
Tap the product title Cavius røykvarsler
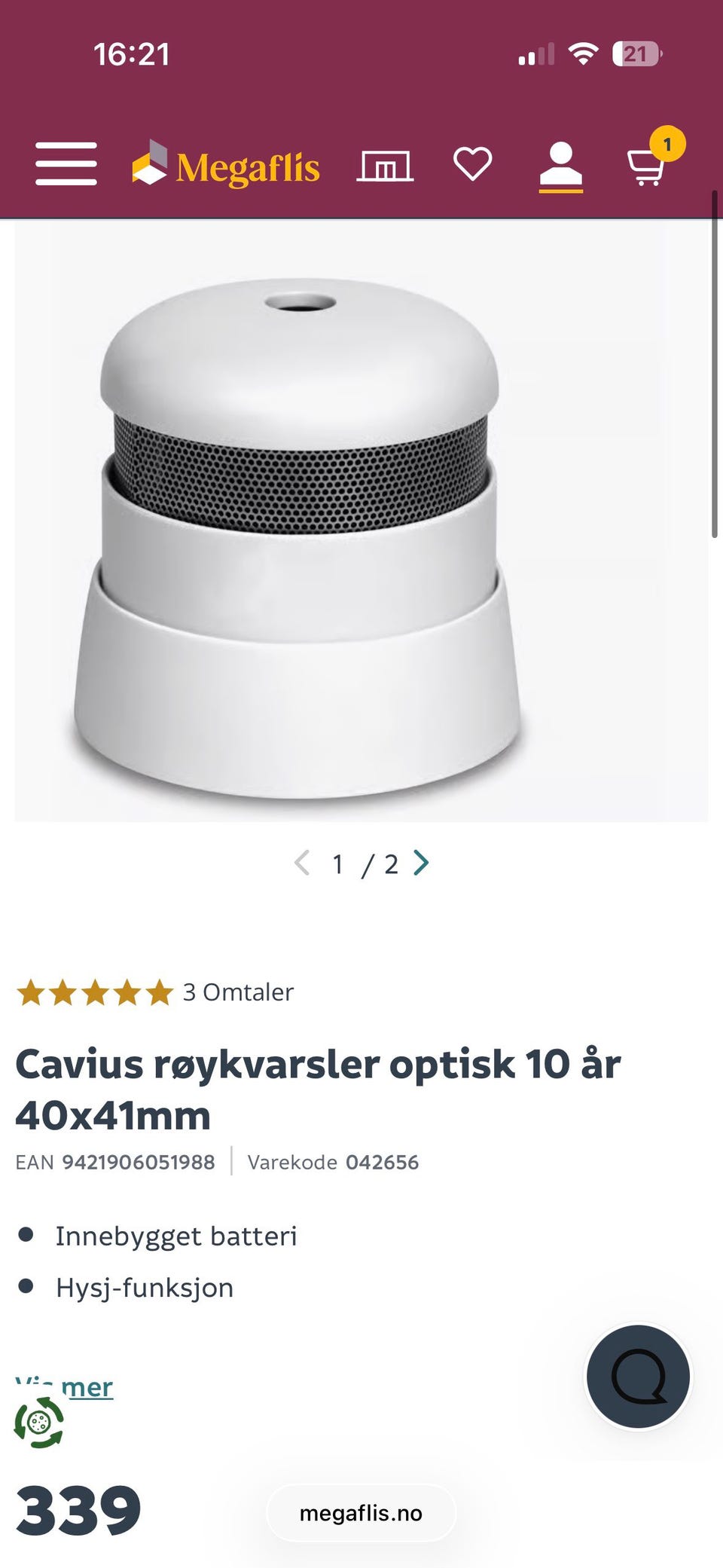point(318,1090)
